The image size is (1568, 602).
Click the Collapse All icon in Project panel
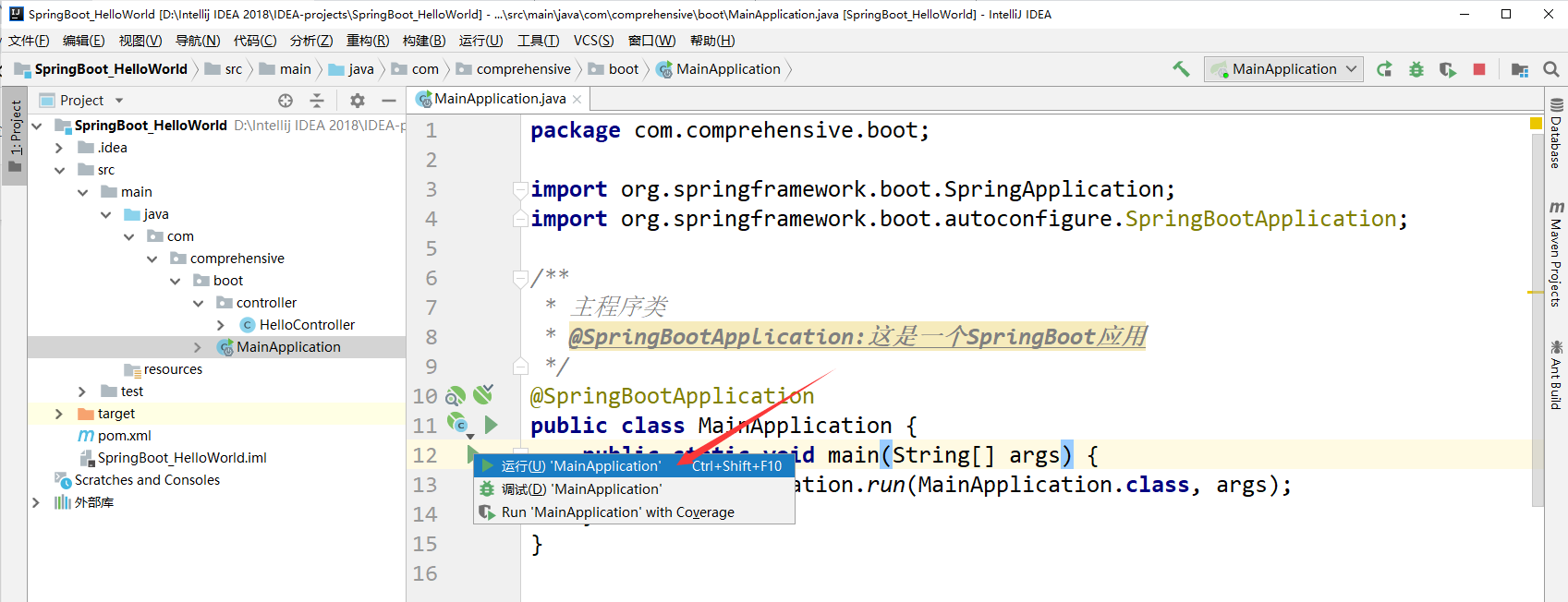point(317,101)
